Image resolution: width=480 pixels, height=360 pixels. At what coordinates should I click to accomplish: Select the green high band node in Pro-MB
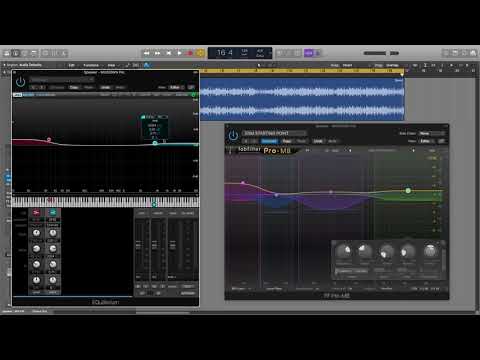point(408,191)
